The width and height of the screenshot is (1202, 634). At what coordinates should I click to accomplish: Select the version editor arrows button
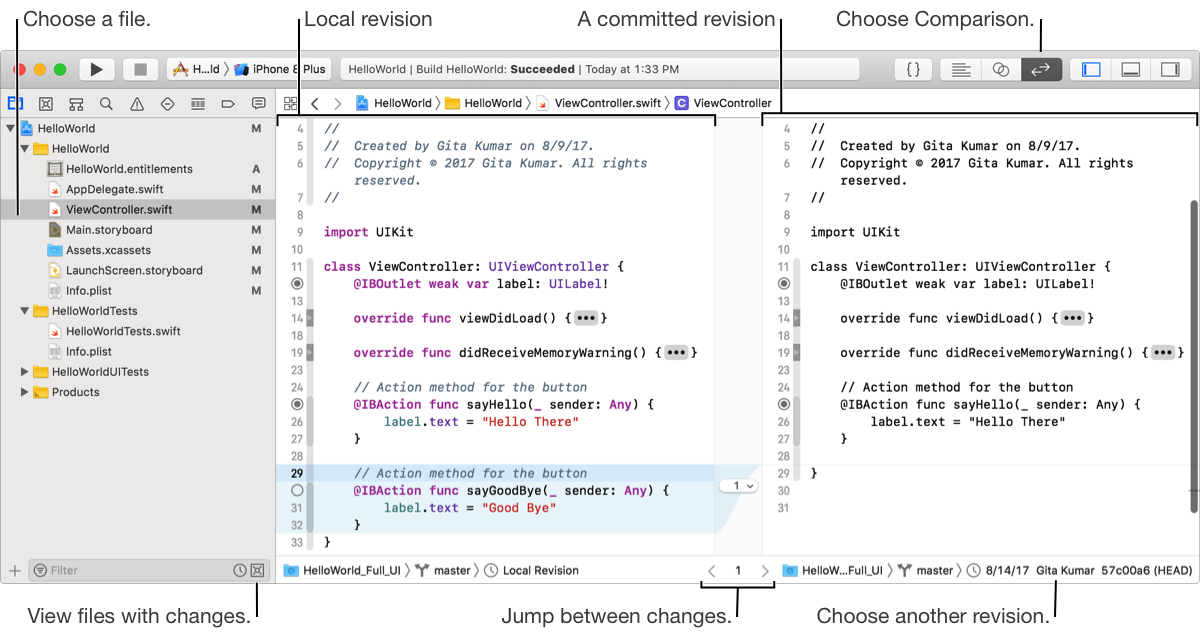coord(1041,69)
